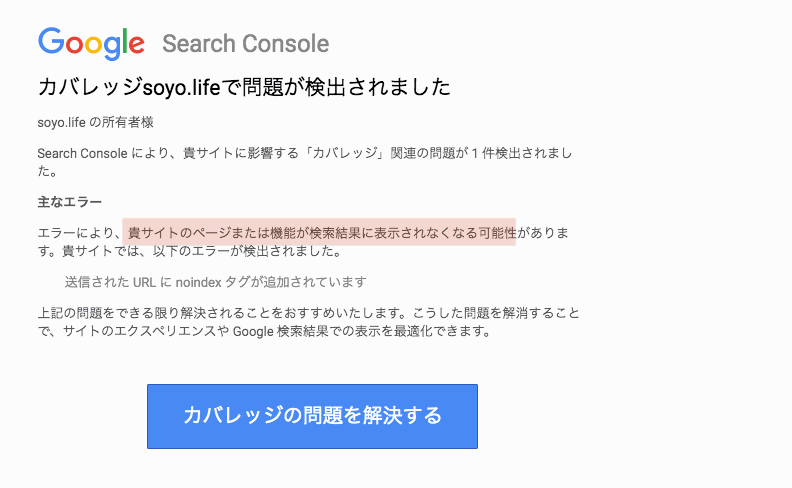The width and height of the screenshot is (792, 488).
Task: Click the Google logo
Action: point(91,43)
